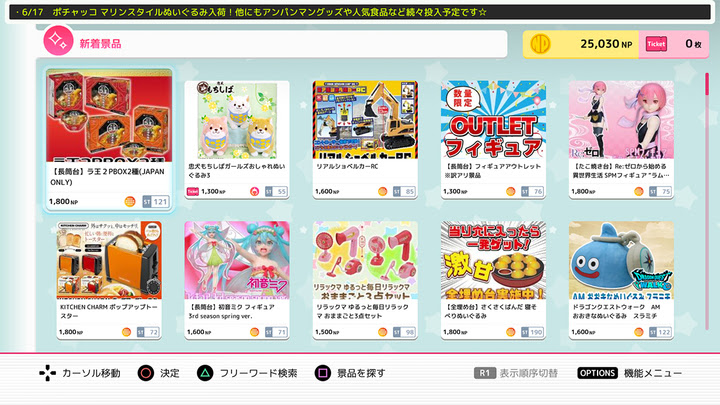Click the d-pad cursor move icon
Screen dimensions: 720x405
[47, 373]
